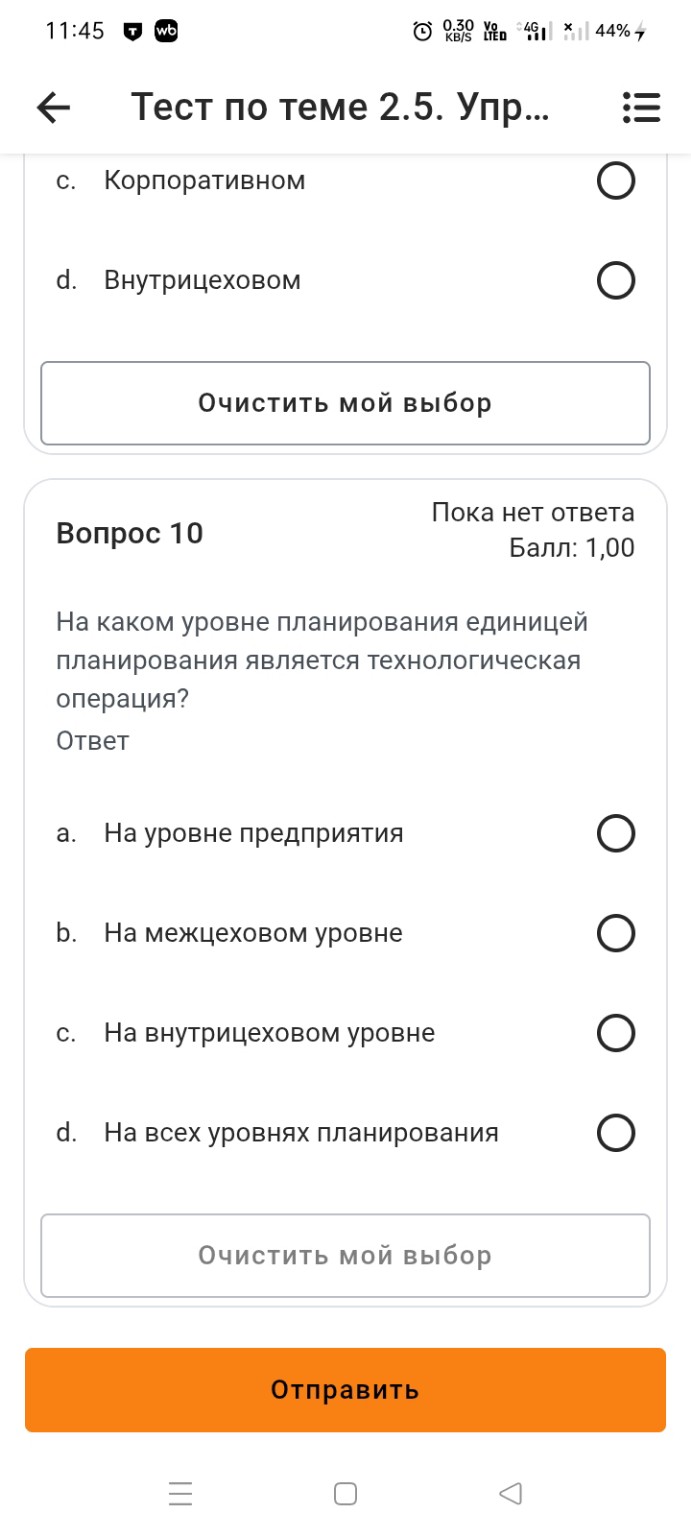Click 'Очистить мой выбор' under question 10
The height and width of the screenshot is (1536, 691).
pos(345,1256)
